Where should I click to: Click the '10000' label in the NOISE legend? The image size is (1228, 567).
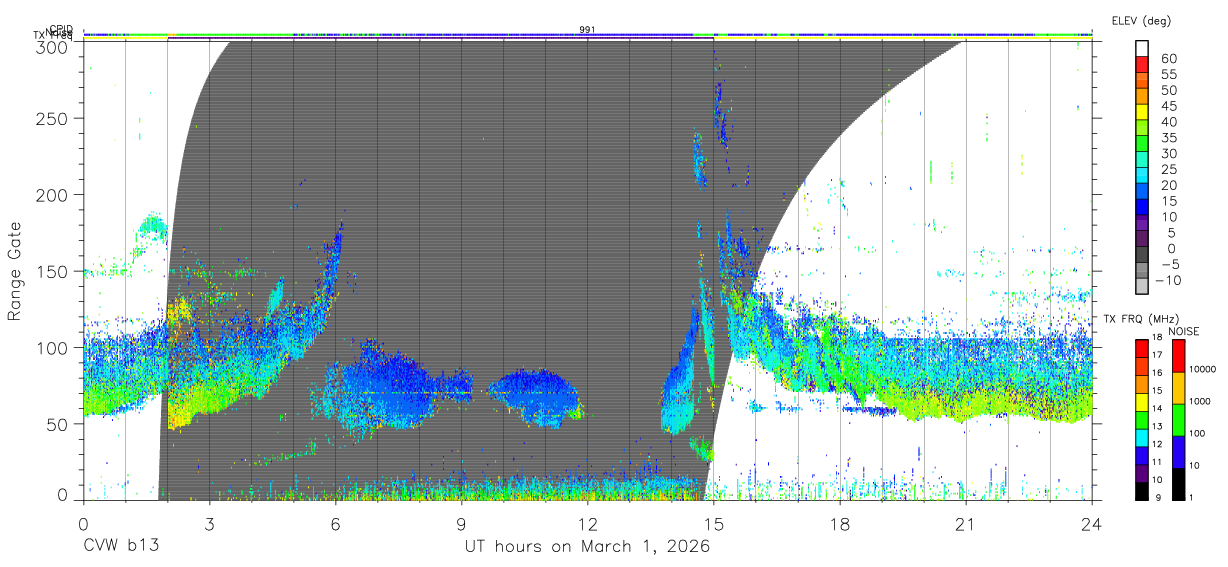click(x=1205, y=371)
